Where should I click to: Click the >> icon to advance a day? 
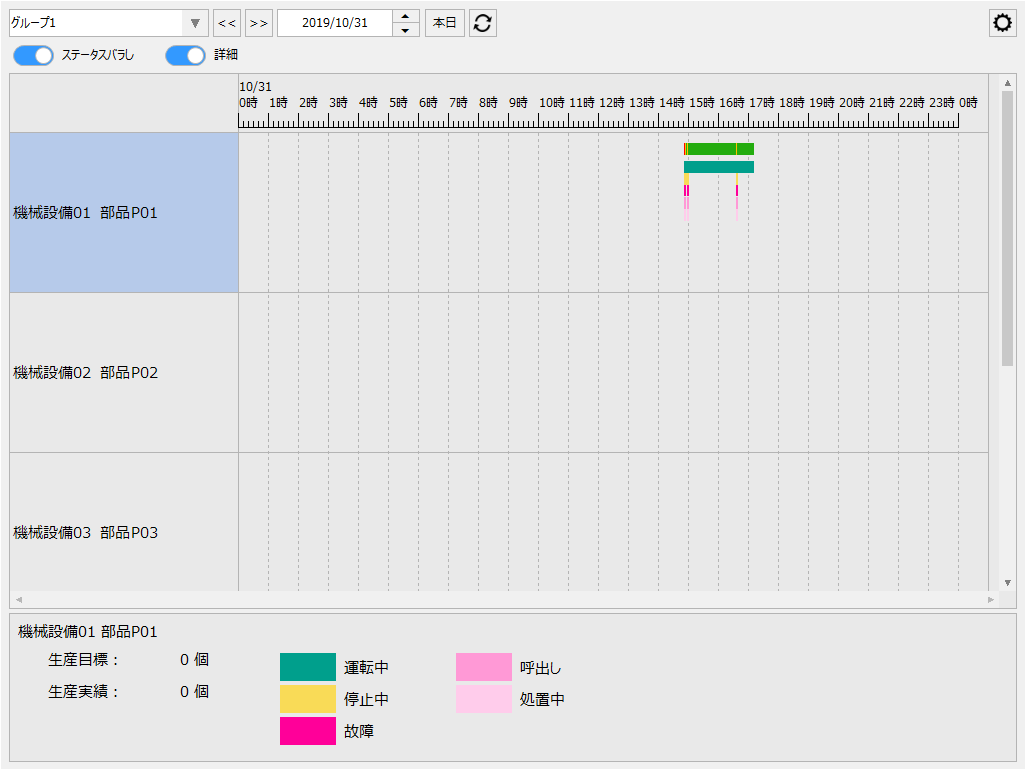258,23
